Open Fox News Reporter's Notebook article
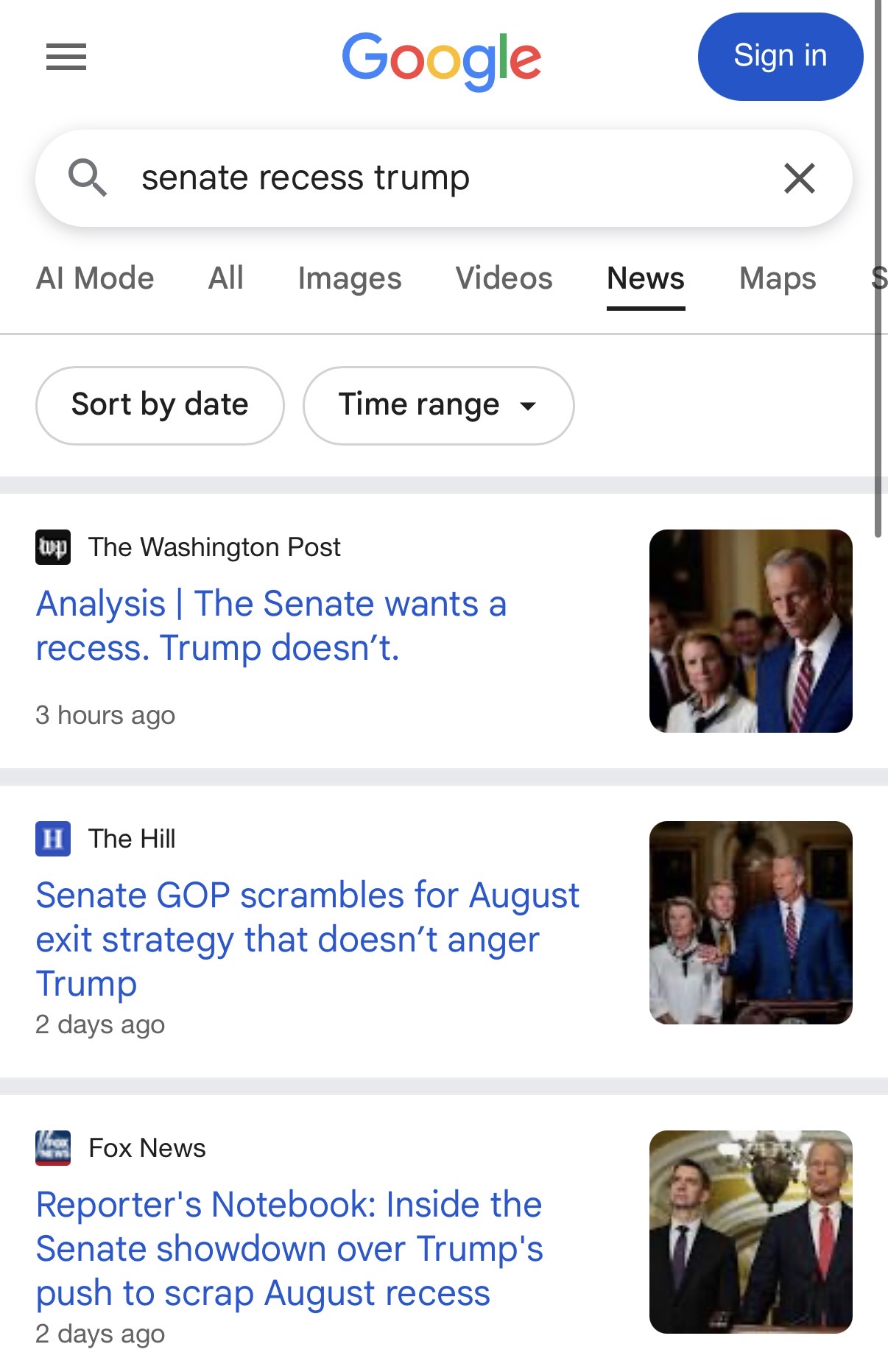 click(289, 1249)
